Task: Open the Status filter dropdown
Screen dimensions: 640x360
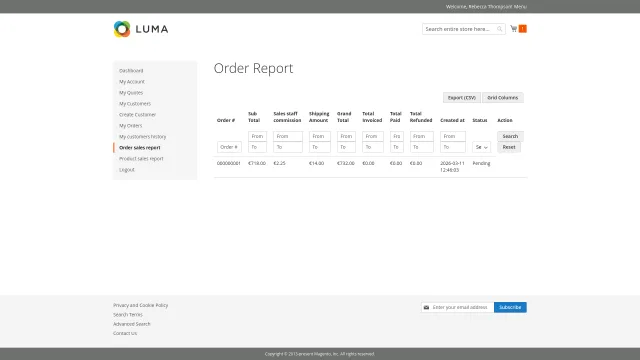Action: click(482, 147)
